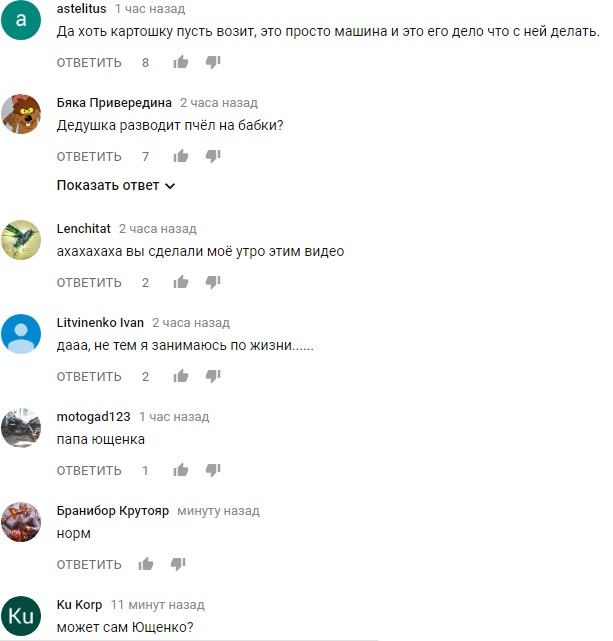Reply to Бранибор Крутояр's comment
The image size is (613, 641).
point(89,565)
